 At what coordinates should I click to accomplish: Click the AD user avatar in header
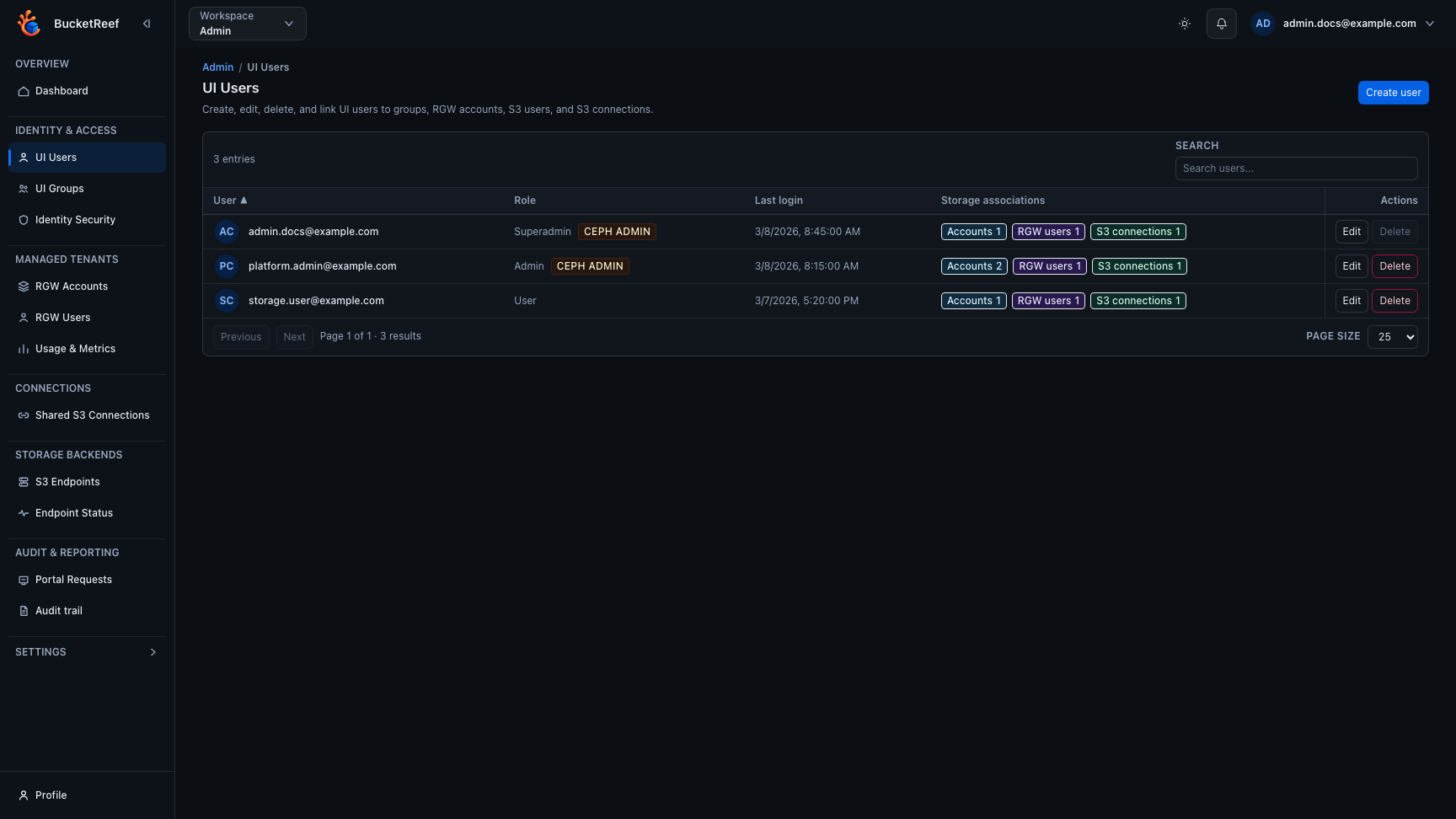click(x=1263, y=24)
